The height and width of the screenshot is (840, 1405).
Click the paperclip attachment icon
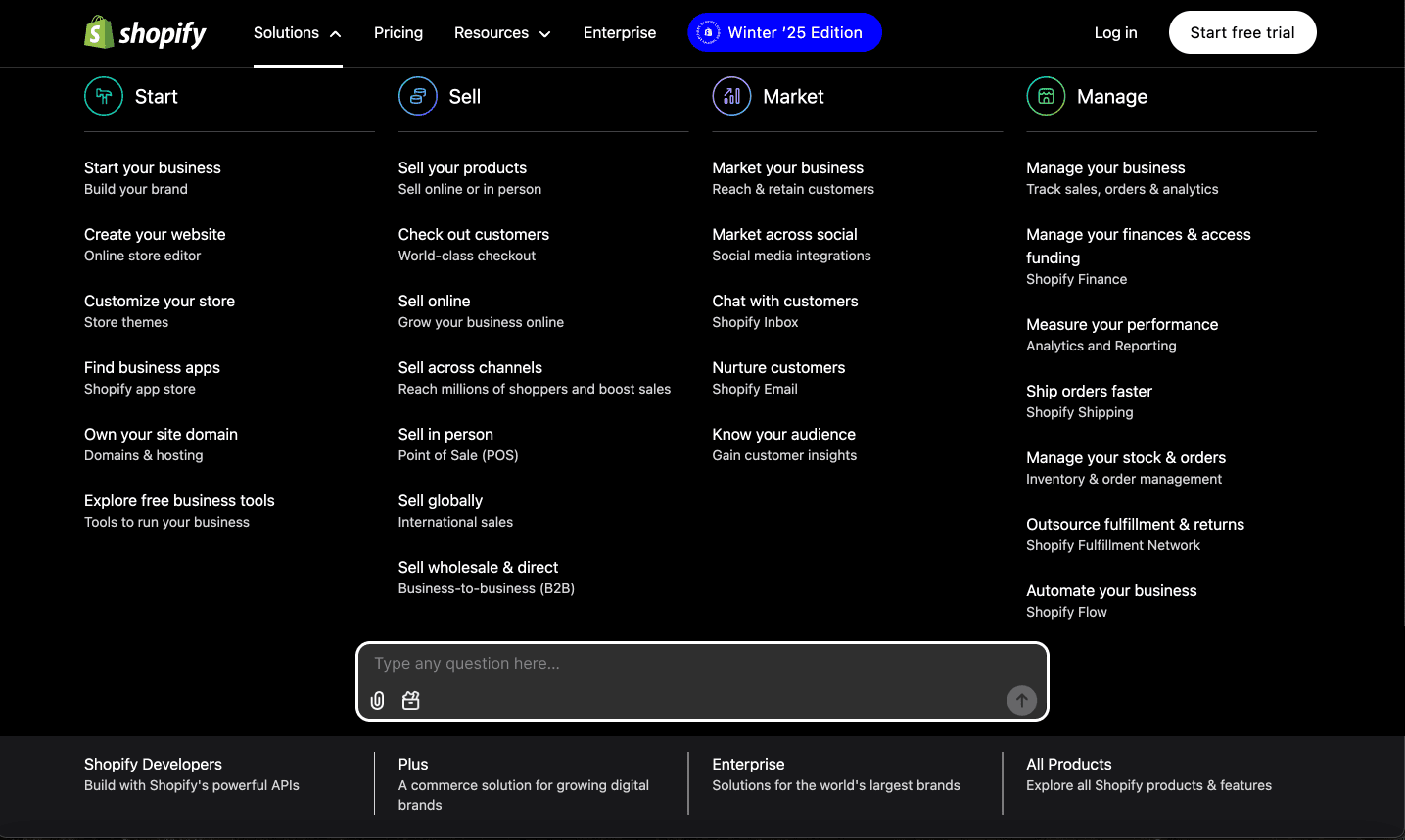(x=378, y=701)
